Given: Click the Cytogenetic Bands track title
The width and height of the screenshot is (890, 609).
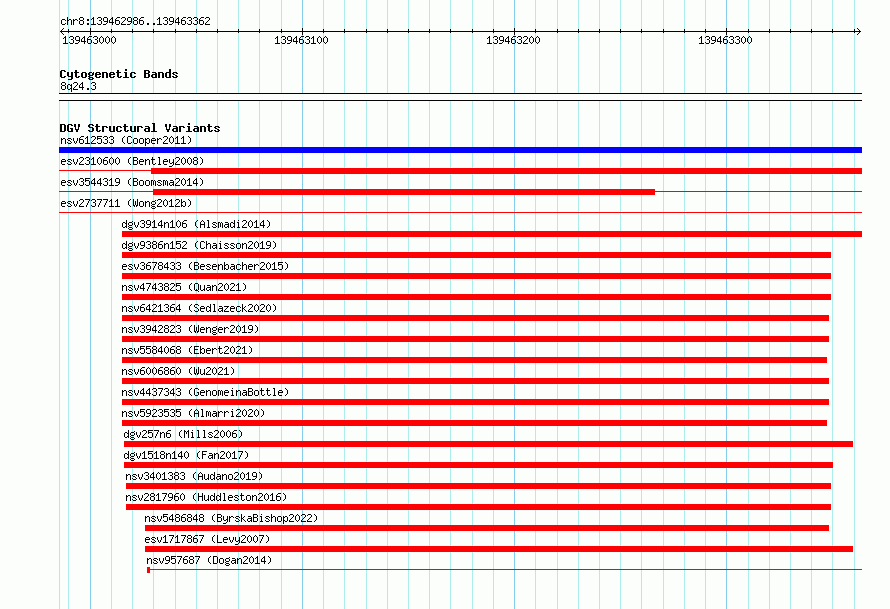Looking at the screenshot, I should point(119,74).
